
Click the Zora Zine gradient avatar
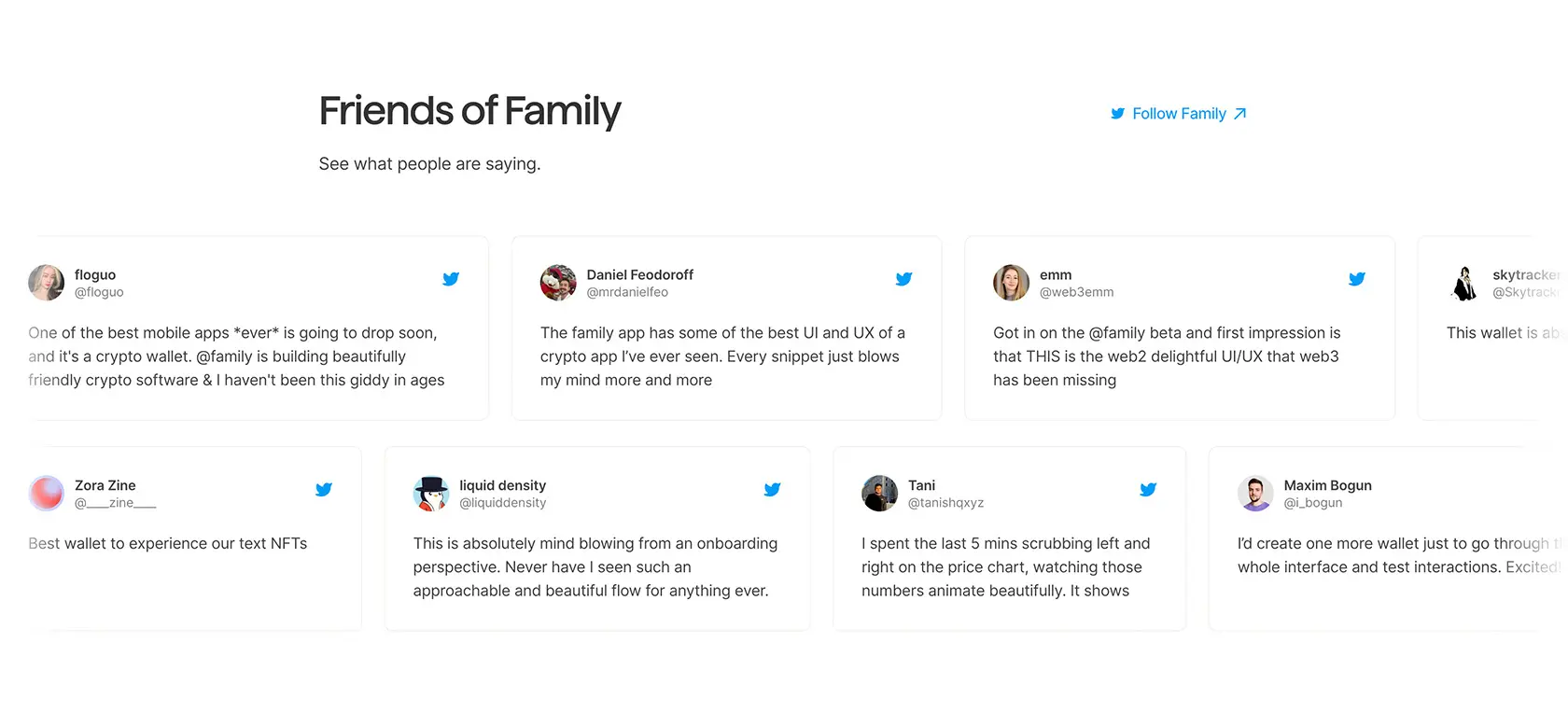47,494
